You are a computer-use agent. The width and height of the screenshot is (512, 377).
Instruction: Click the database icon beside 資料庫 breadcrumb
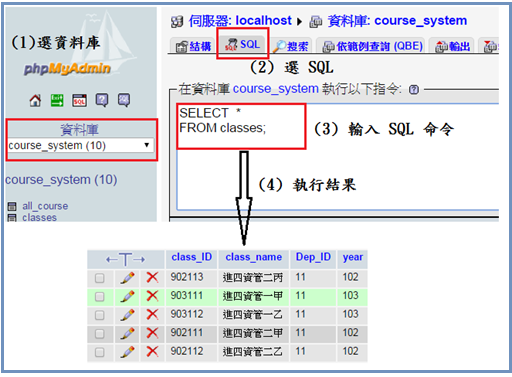tap(315, 22)
